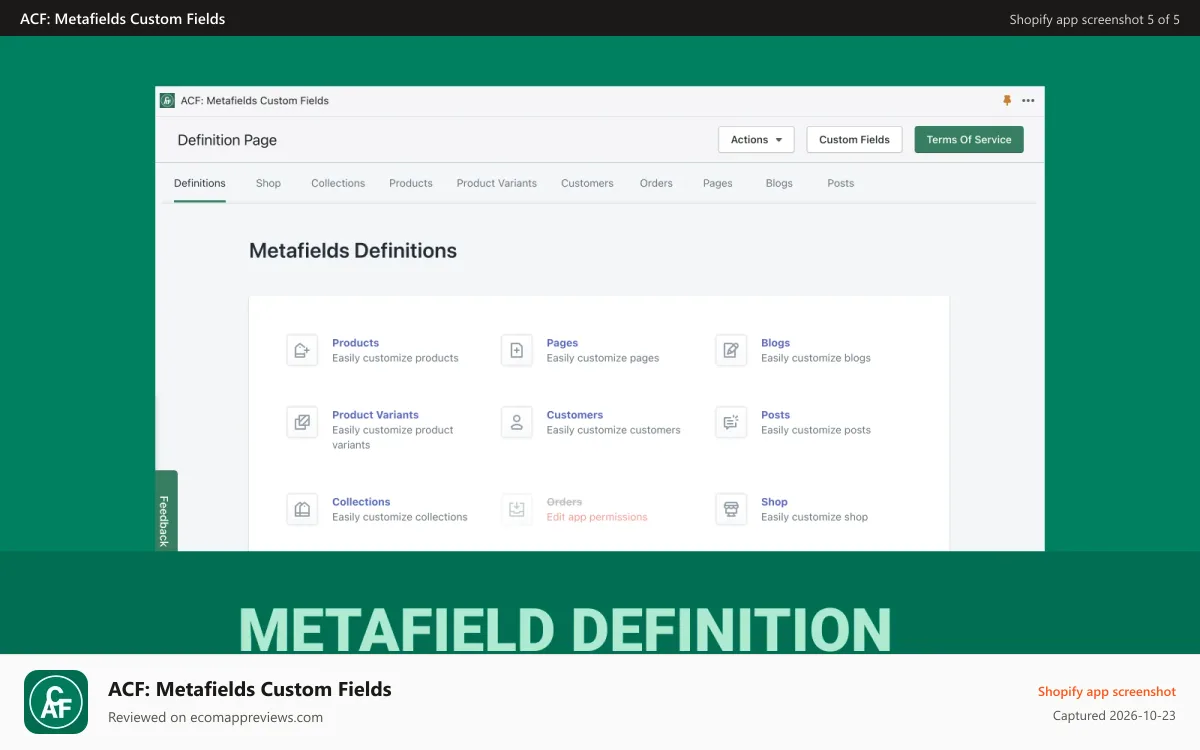Viewport: 1200px width, 750px height.
Task: Open the Pages definitions link
Action: [562, 343]
